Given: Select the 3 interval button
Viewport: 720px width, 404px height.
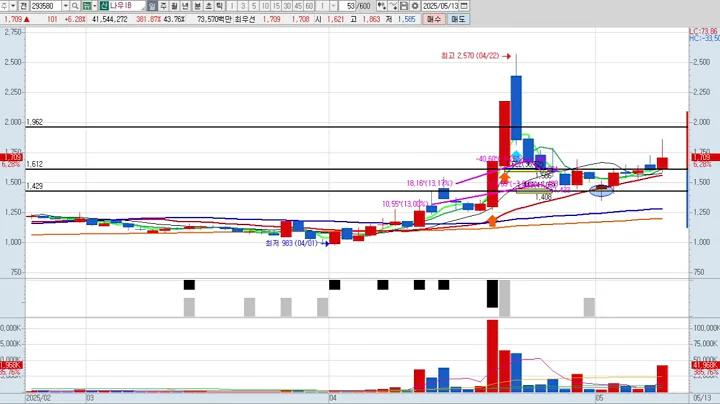Looking at the screenshot, I should coord(243,6).
